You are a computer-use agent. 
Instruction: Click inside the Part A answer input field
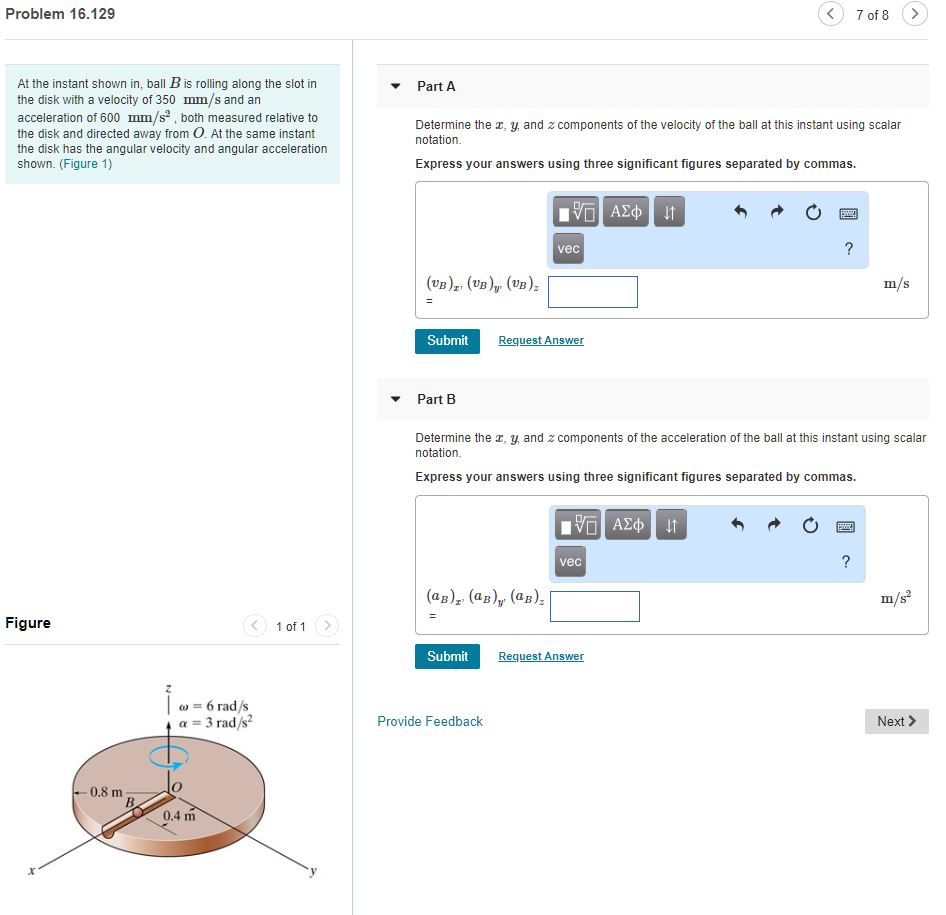pyautogui.click(x=592, y=291)
